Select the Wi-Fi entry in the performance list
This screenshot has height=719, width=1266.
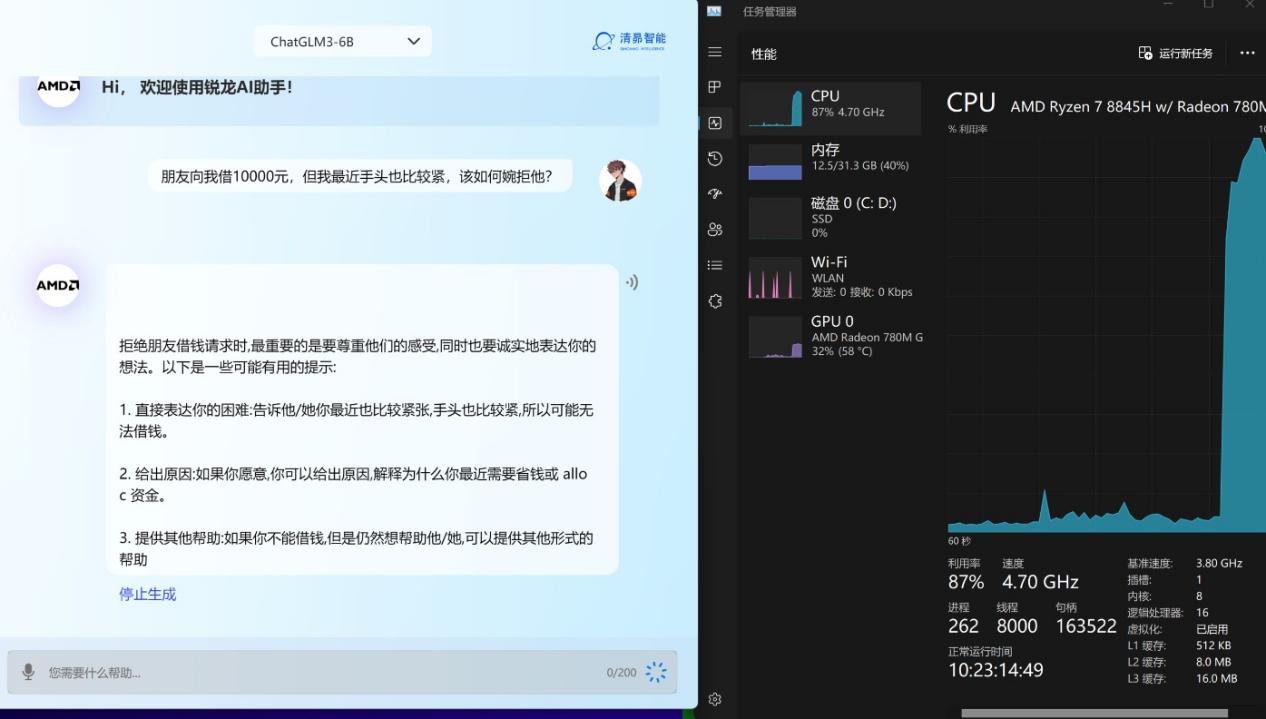click(830, 277)
